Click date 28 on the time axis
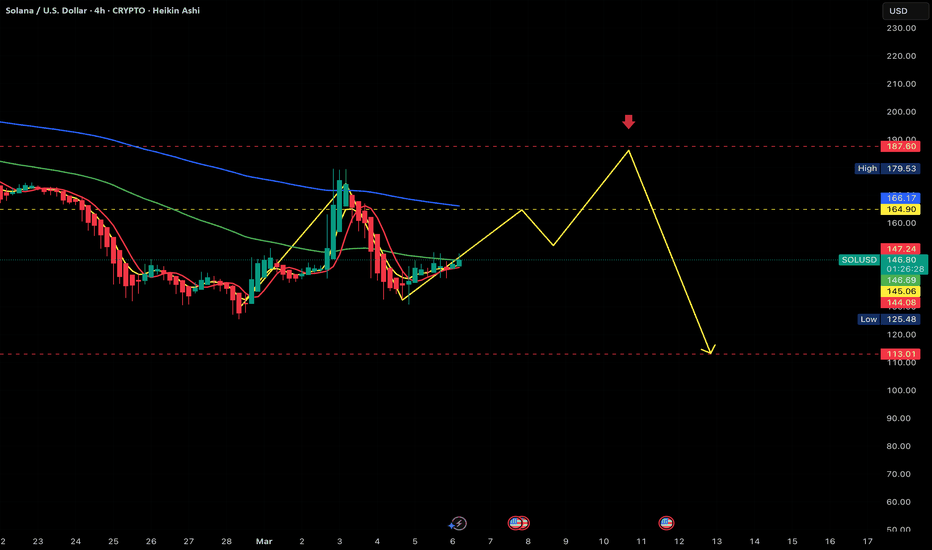This screenshot has width=932, height=550. click(x=226, y=541)
